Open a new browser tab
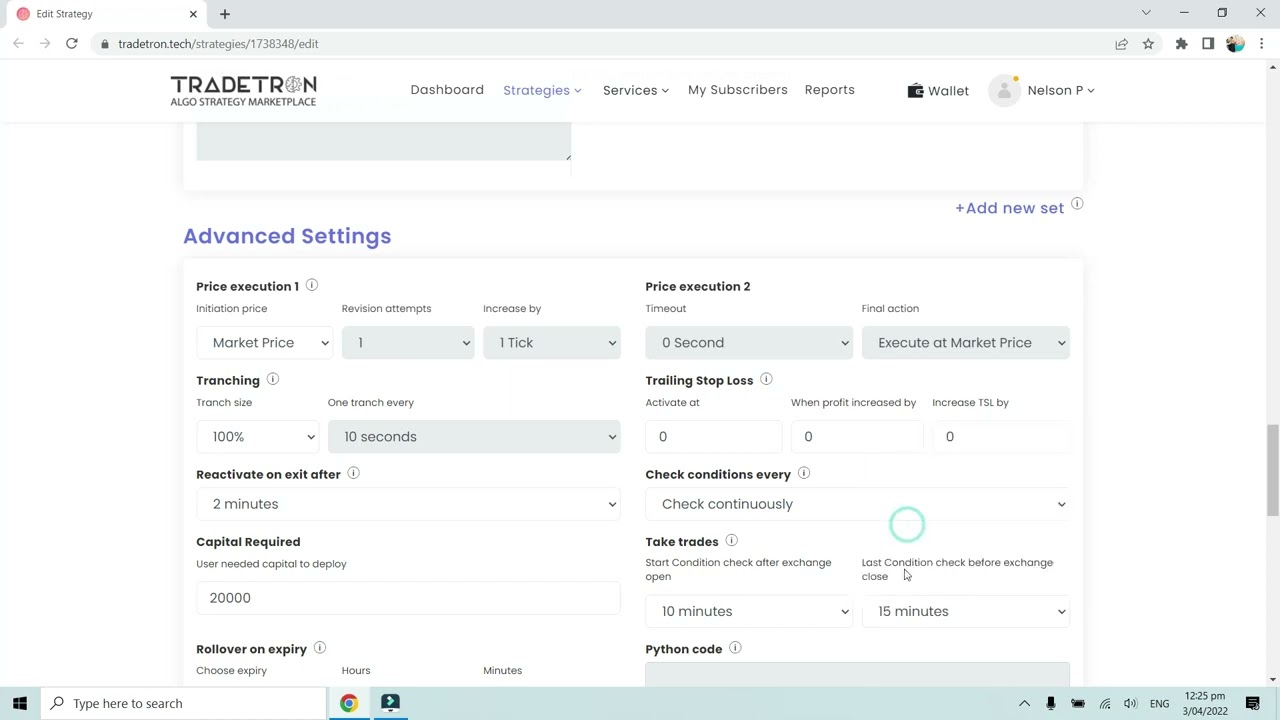 (x=225, y=14)
